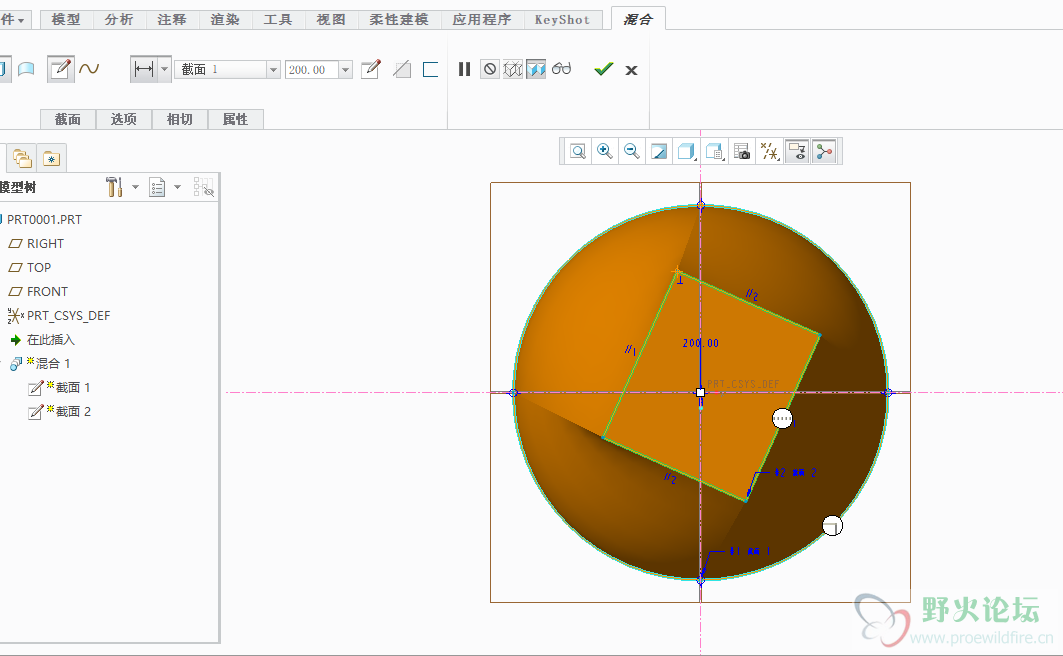Open model tree settings hammer icon
Viewport: 1063px width, 656px height.
[x=114, y=187]
